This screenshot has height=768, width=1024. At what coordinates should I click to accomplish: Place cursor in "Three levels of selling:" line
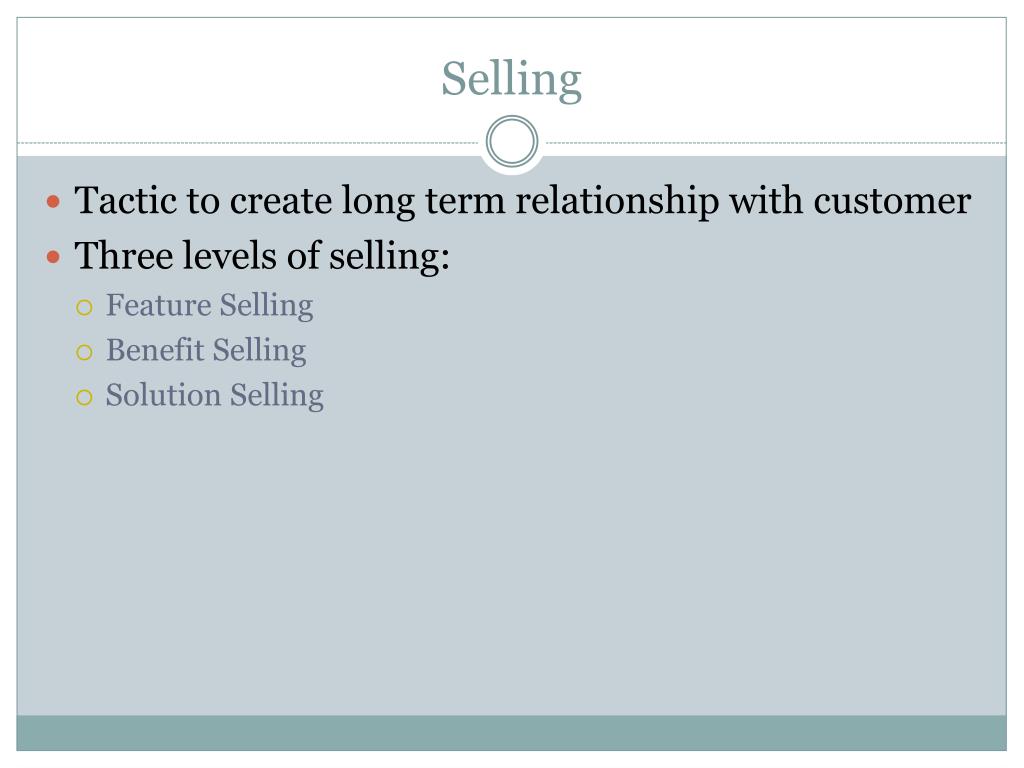(262, 255)
